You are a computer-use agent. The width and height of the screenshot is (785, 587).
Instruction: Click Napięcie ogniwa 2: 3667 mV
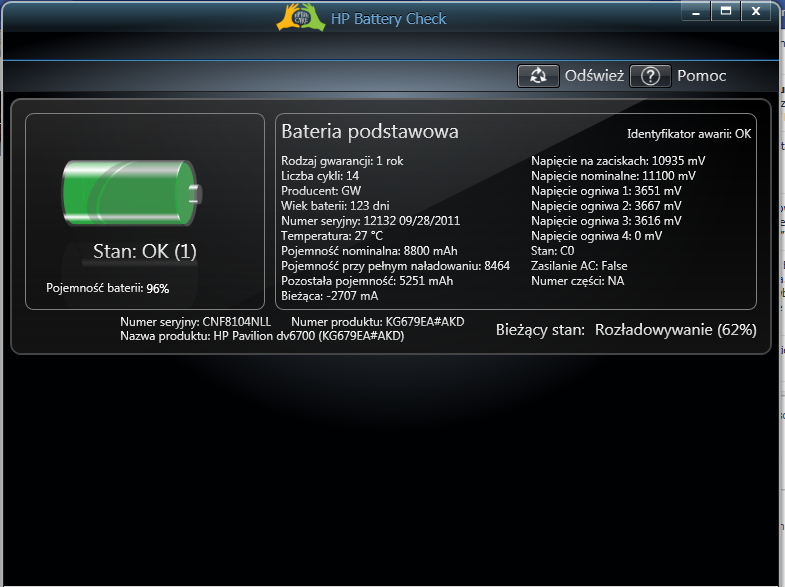[606, 206]
